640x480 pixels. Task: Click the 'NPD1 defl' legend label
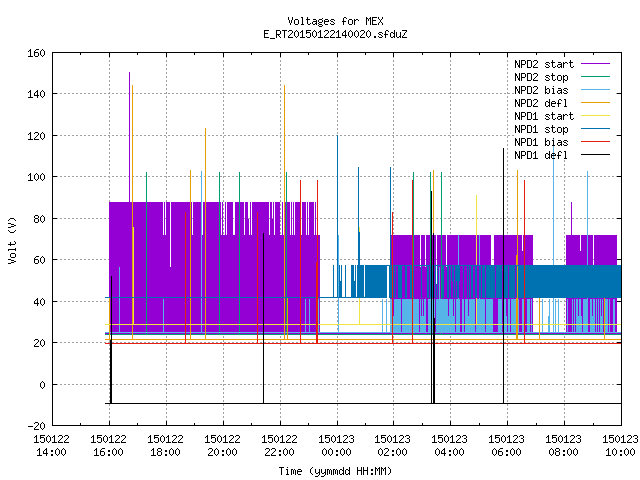541,156
